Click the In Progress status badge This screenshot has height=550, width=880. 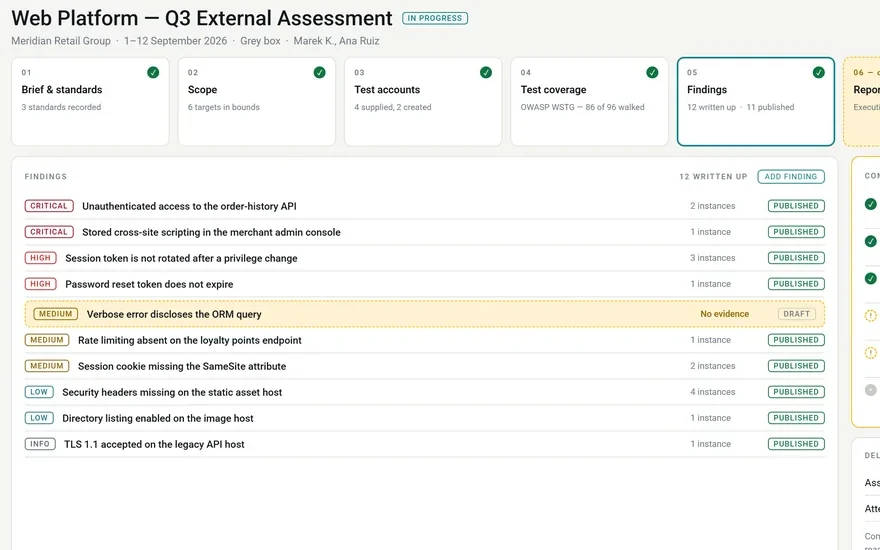click(x=435, y=18)
